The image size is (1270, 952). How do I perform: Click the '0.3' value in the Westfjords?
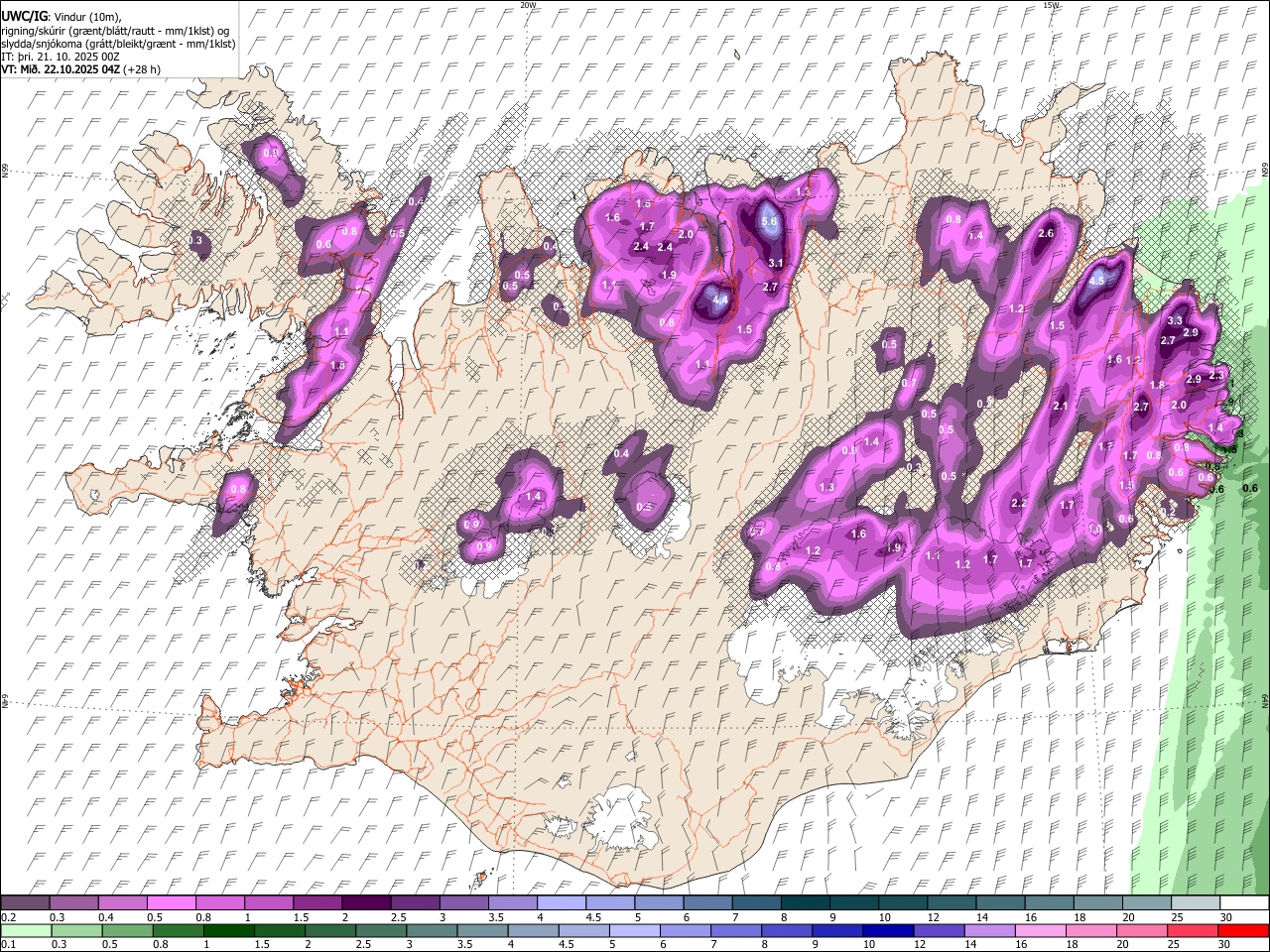(195, 240)
